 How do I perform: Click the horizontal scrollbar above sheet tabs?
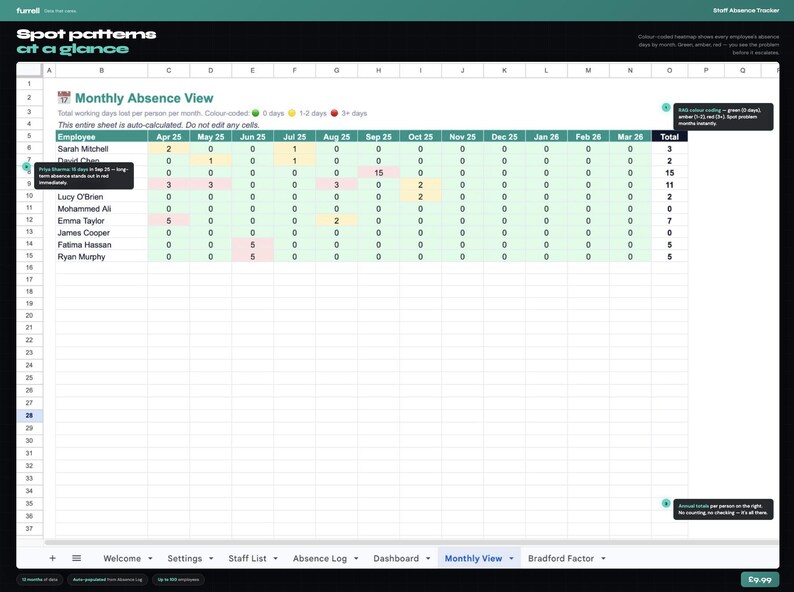pyautogui.click(x=411, y=542)
